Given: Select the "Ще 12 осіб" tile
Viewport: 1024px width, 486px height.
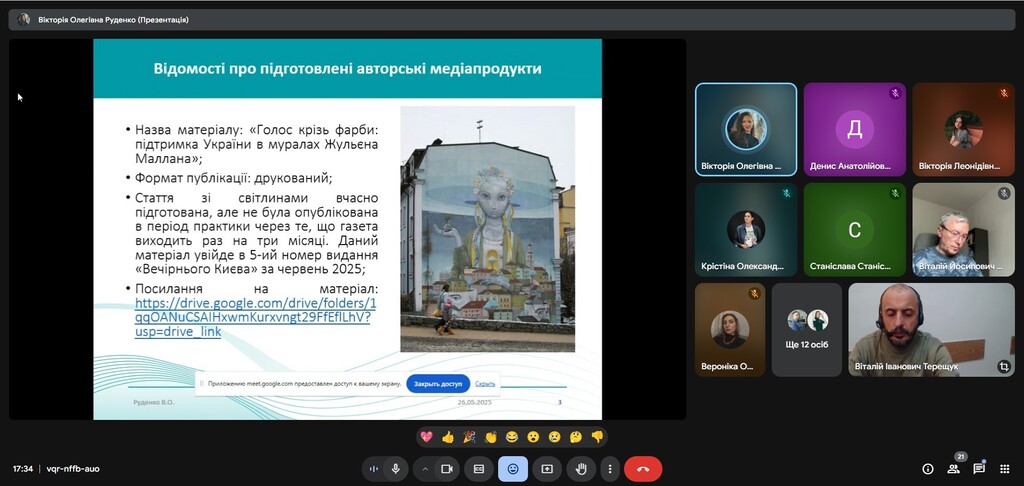Looking at the screenshot, I should pos(806,329).
